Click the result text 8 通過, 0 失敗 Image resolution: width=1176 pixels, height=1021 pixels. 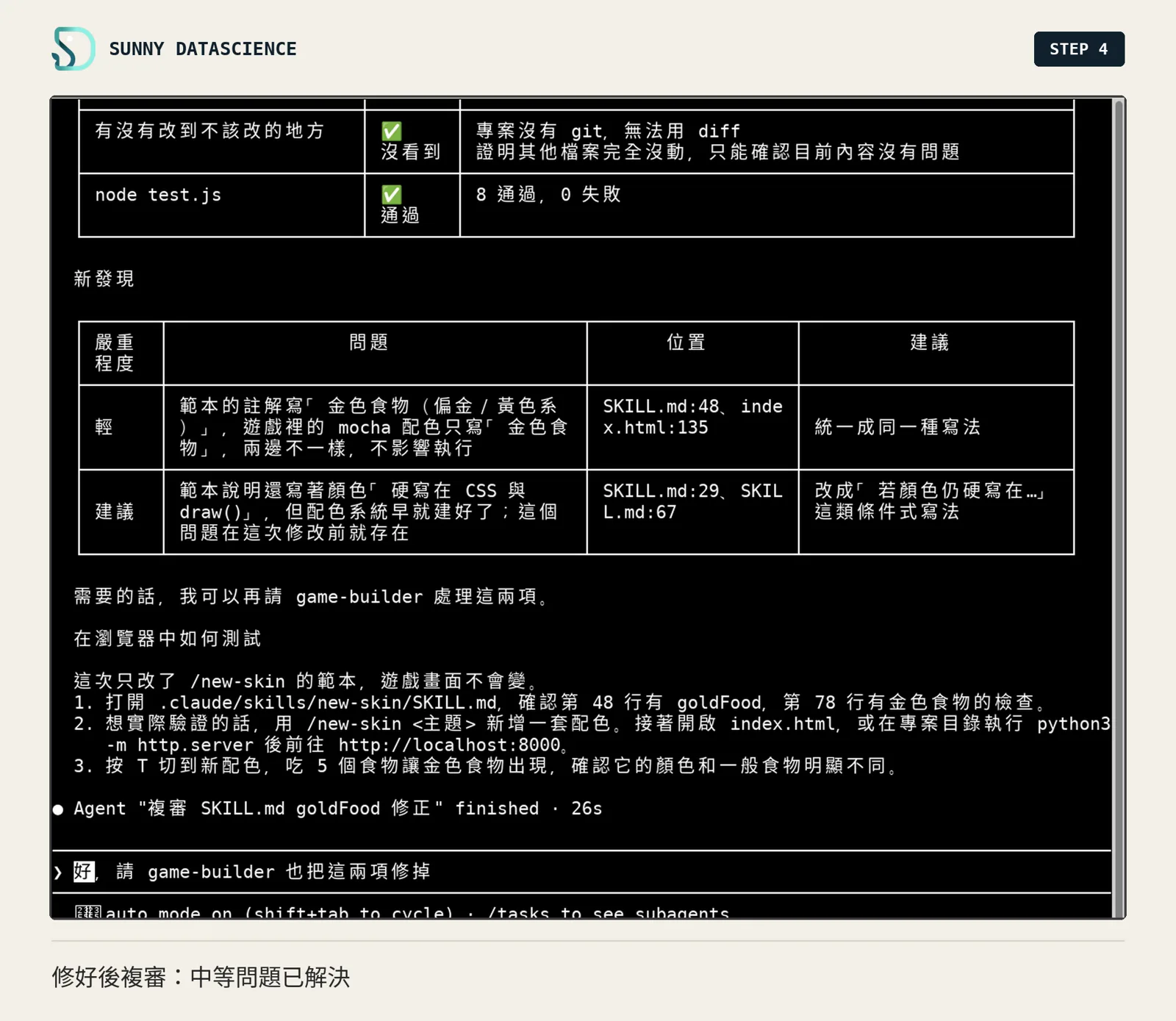548,194
